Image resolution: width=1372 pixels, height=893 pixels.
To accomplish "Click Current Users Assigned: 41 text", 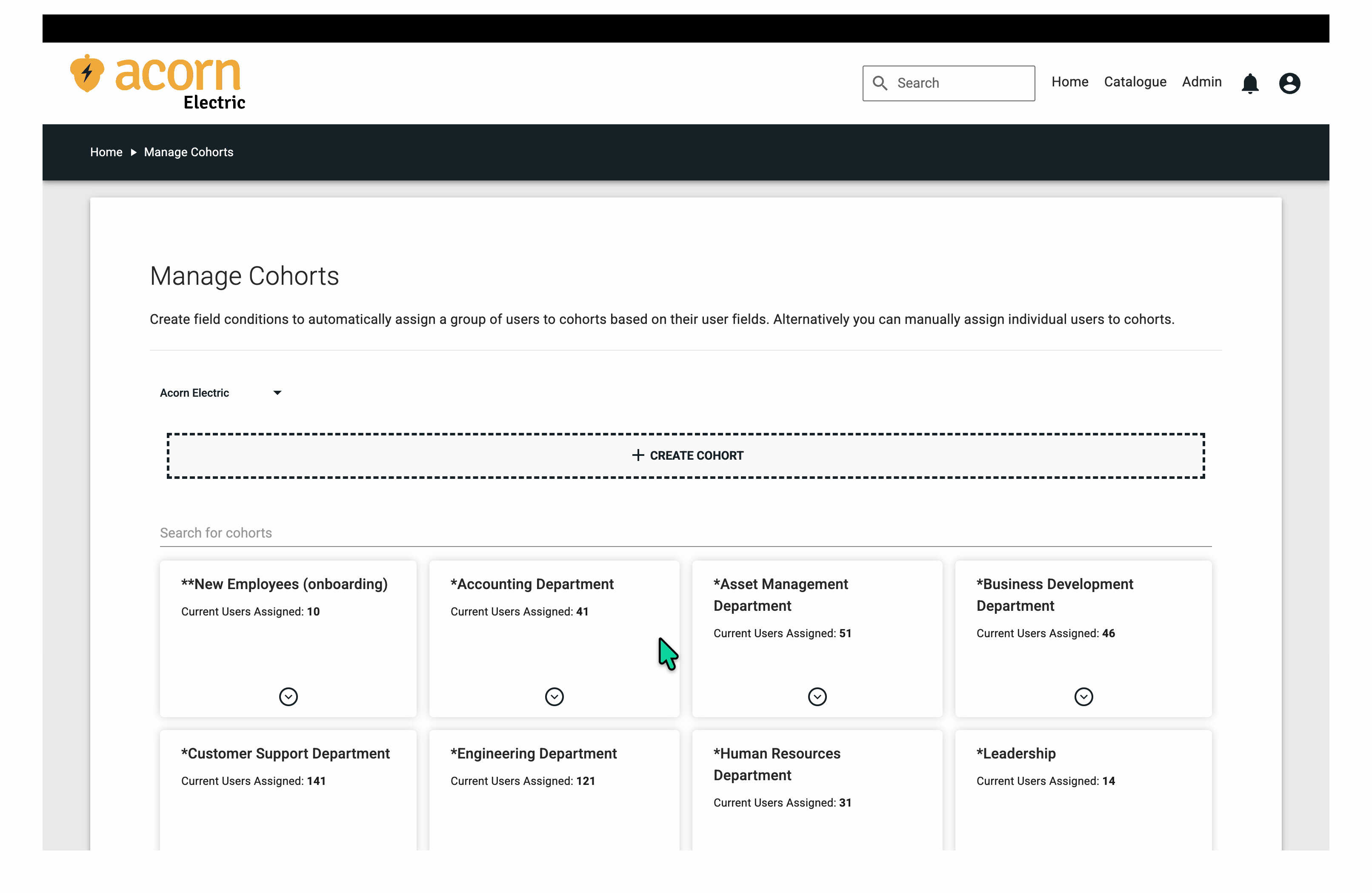I will tap(520, 612).
